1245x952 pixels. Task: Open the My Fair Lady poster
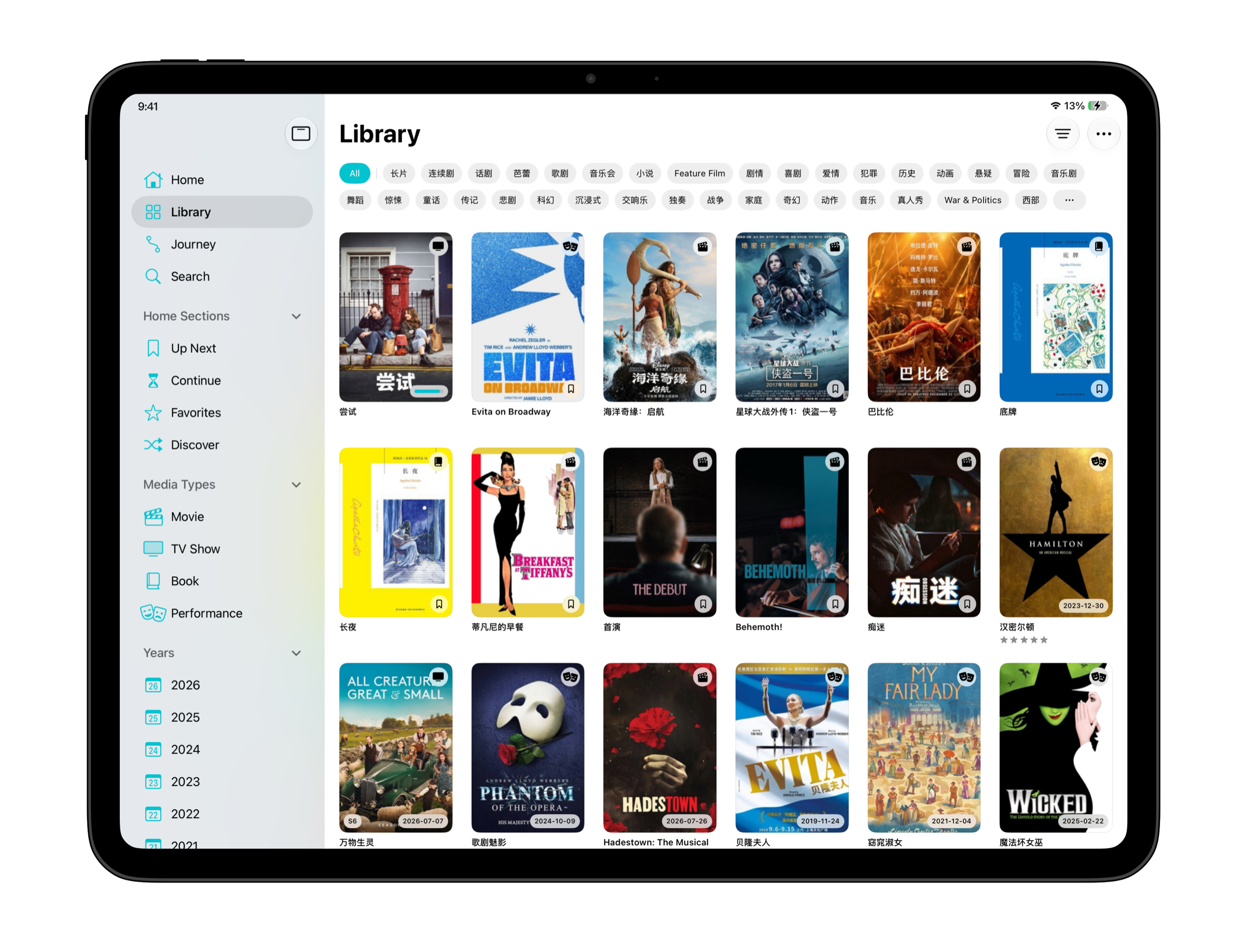924,748
